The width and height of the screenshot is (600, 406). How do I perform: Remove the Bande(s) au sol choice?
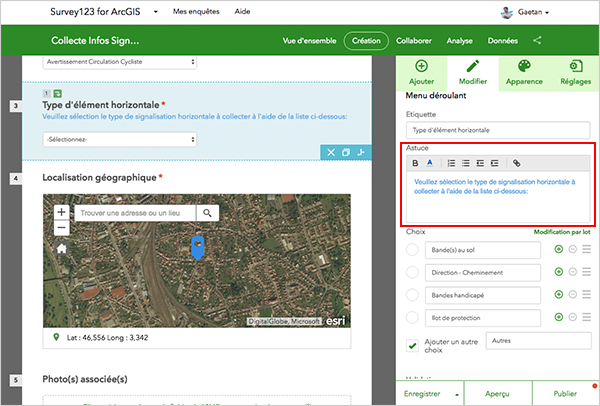click(572, 249)
